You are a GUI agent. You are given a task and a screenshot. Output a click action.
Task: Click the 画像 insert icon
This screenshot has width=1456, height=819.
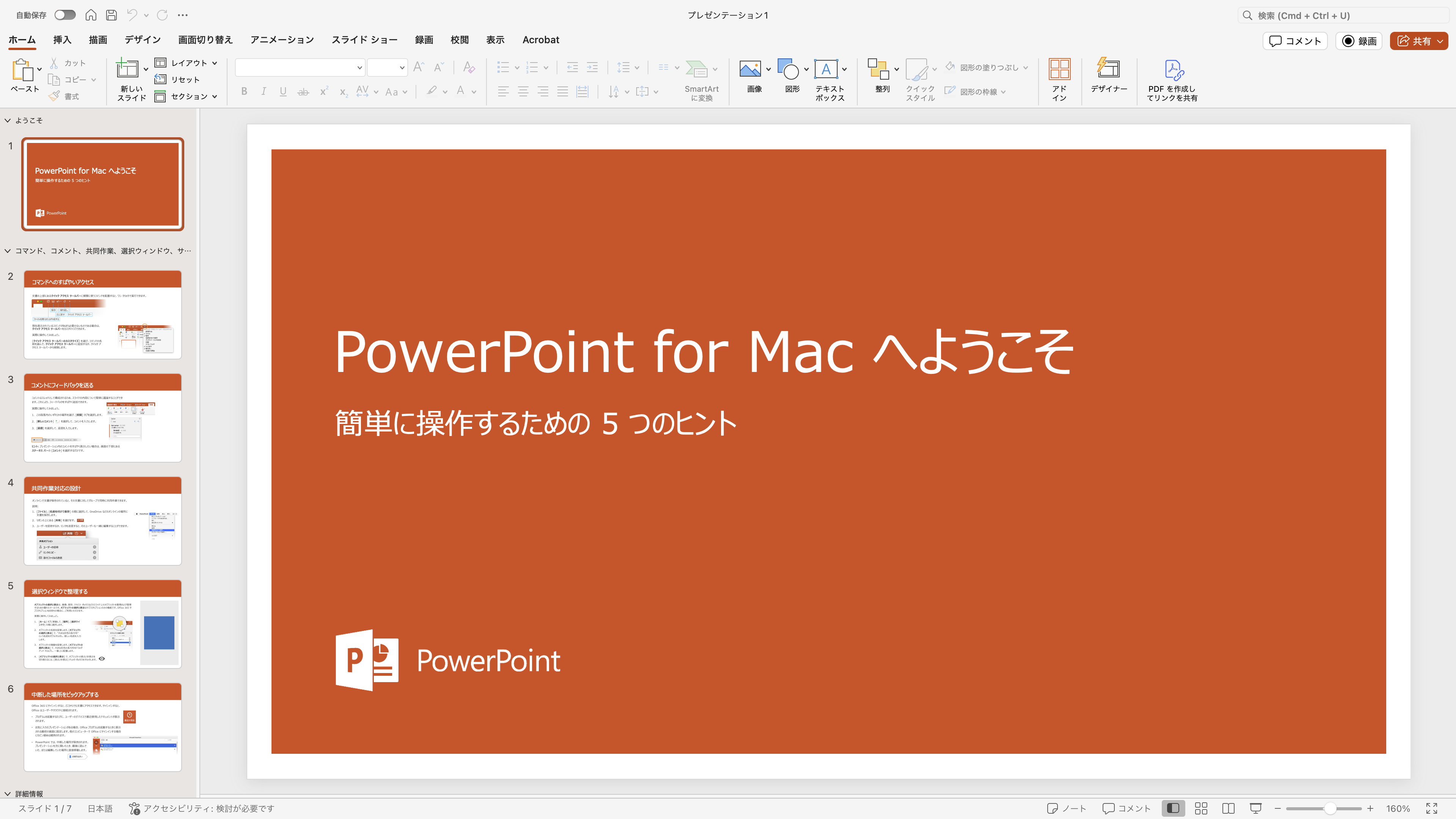pyautogui.click(x=750, y=69)
